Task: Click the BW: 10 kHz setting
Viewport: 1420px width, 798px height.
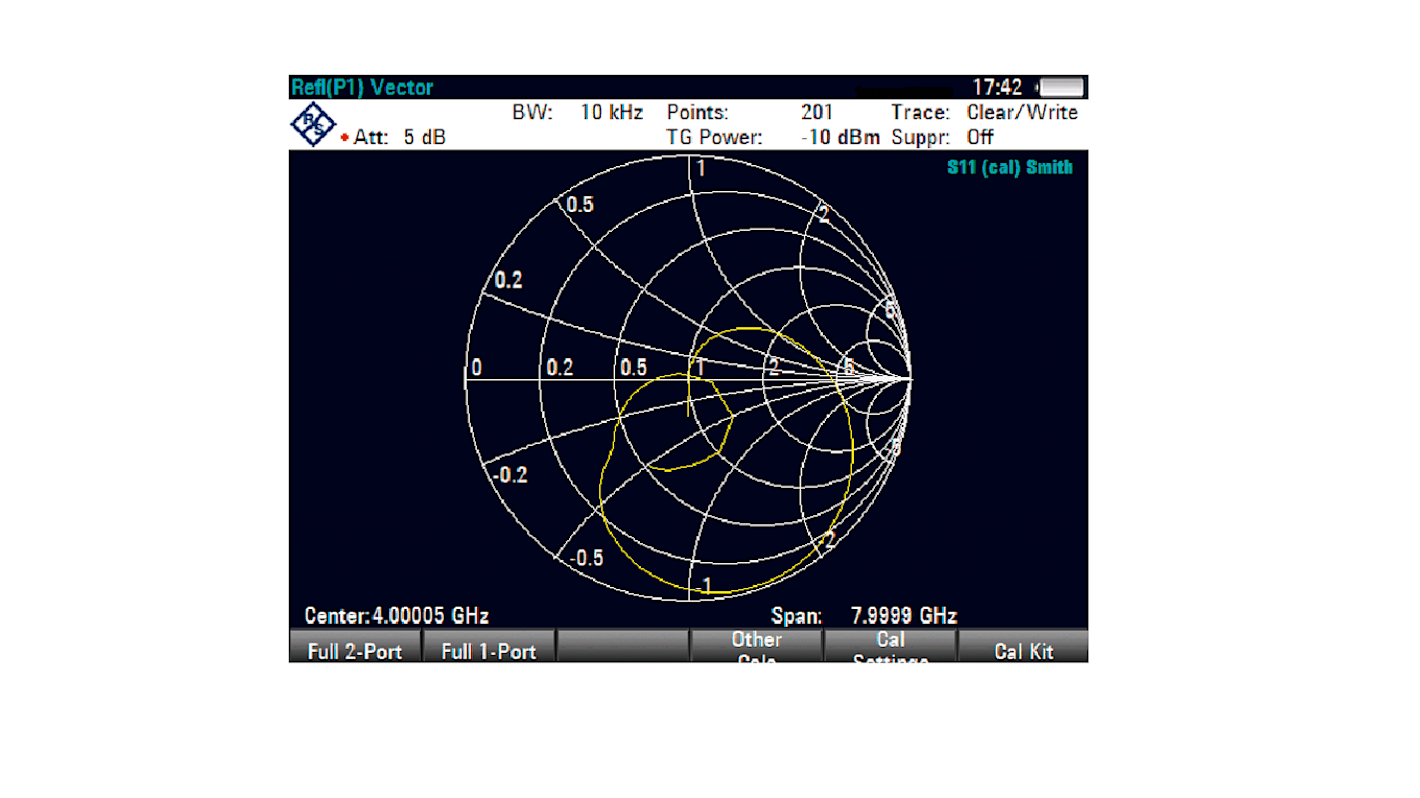Action: [x=577, y=113]
